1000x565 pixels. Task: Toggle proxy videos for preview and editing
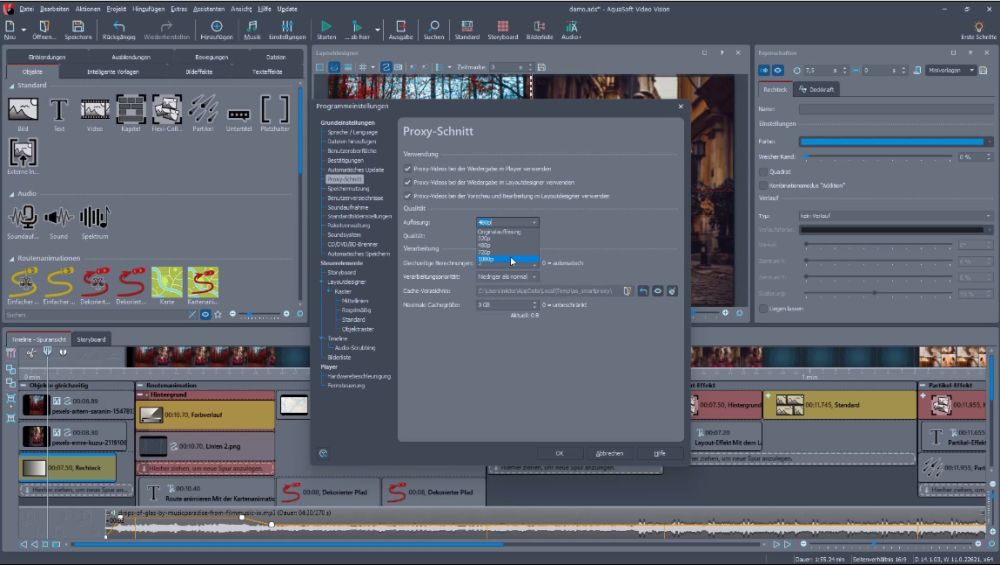(x=408, y=196)
